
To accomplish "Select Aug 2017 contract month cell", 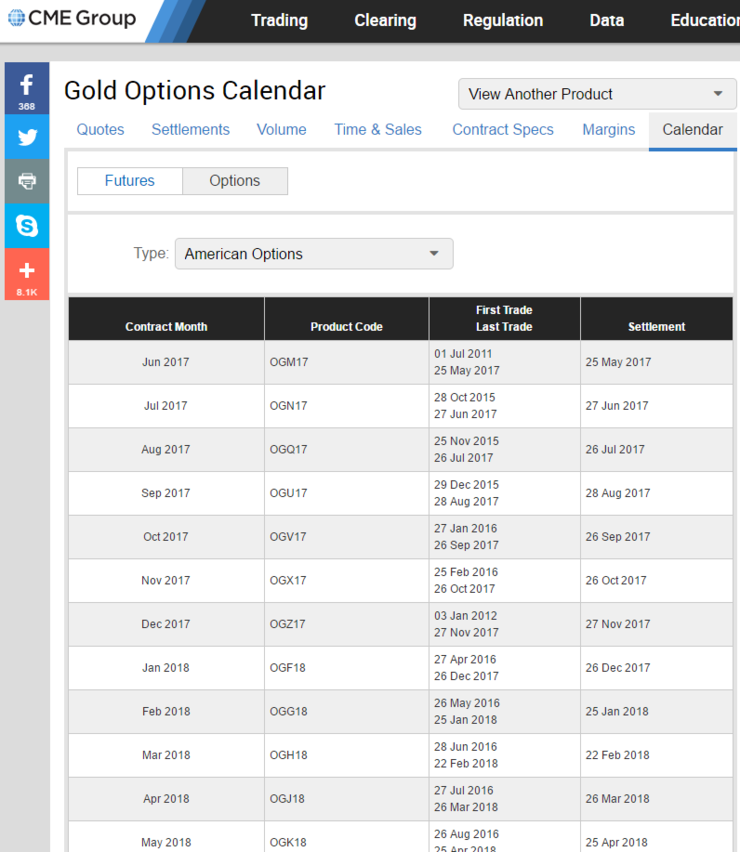I will pyautogui.click(x=166, y=449).
